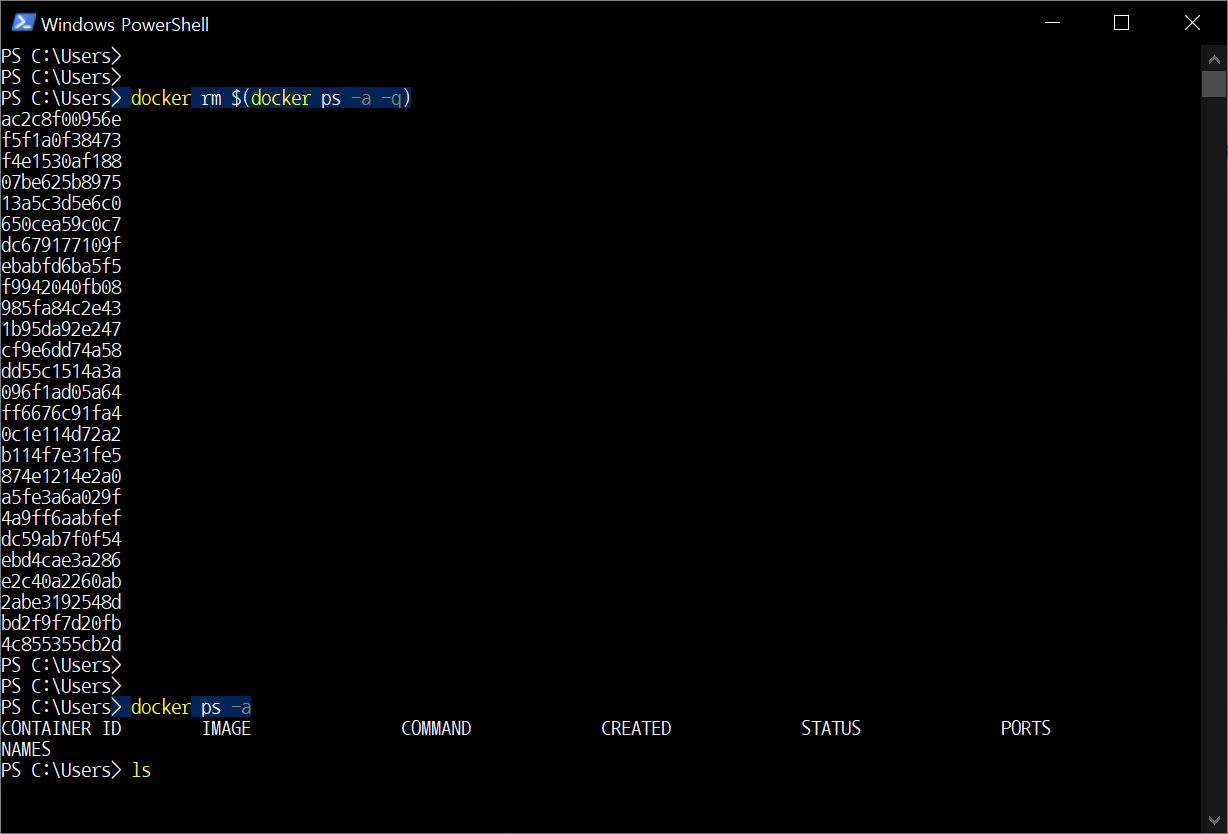This screenshot has width=1228, height=834.
Task: Click container ID 096f1ad05a64
Action: point(62,392)
